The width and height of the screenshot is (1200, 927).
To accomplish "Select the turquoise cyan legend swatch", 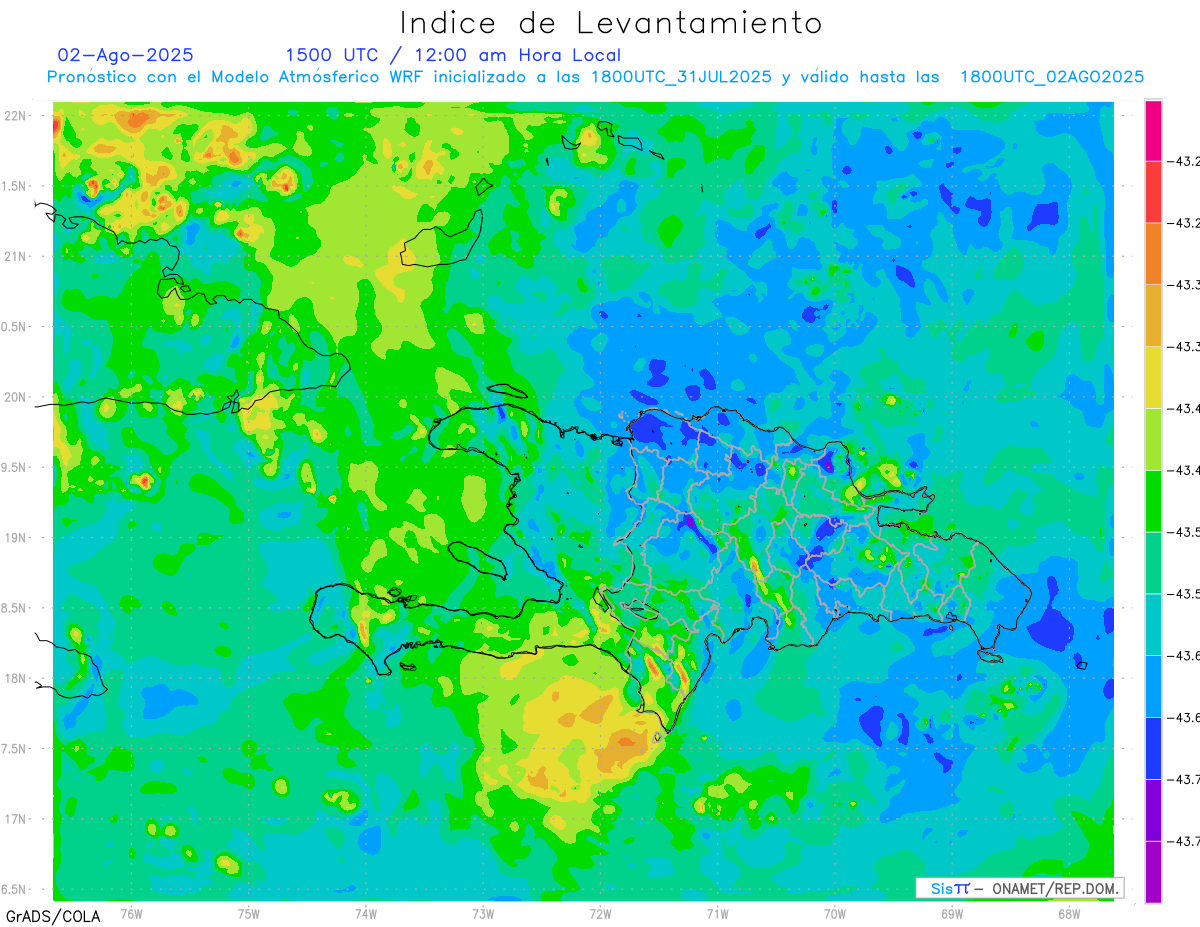I will 1153,625.
